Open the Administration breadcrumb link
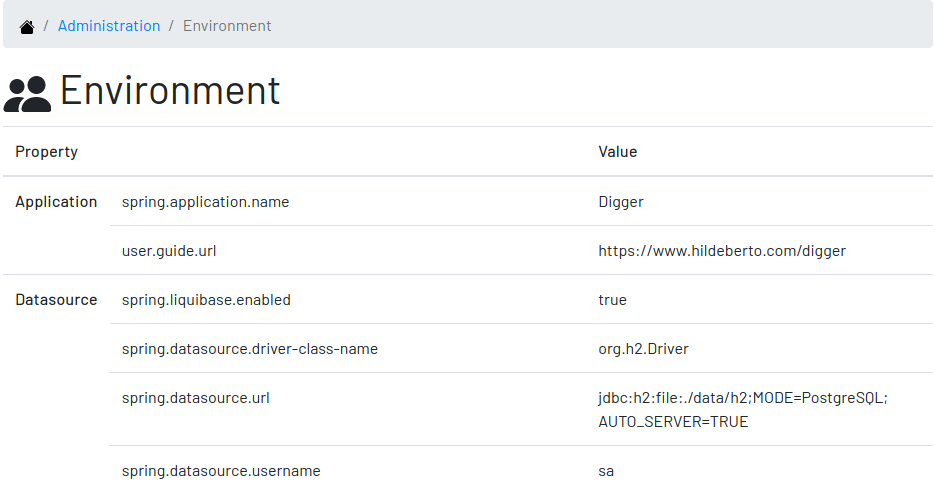 [109, 26]
